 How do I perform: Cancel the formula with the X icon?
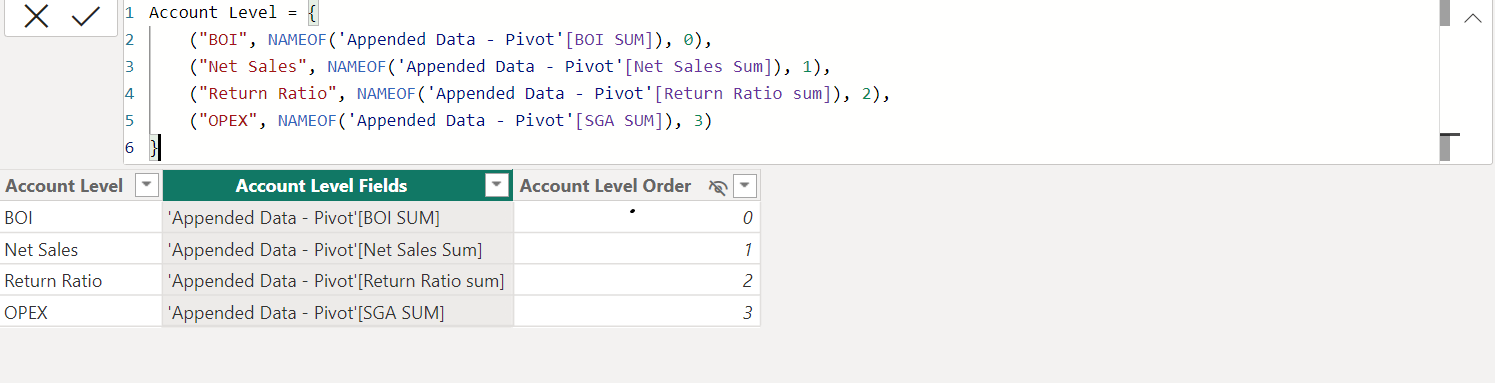point(36,17)
